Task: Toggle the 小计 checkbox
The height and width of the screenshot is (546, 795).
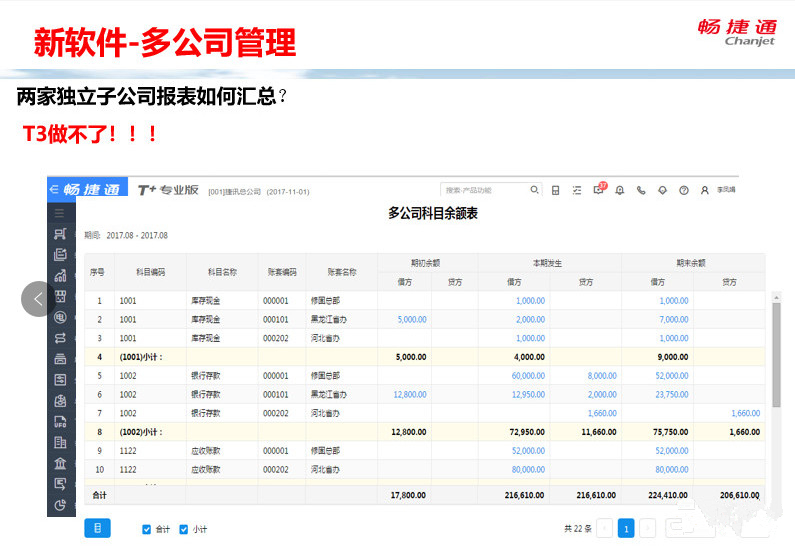Action: click(184, 529)
